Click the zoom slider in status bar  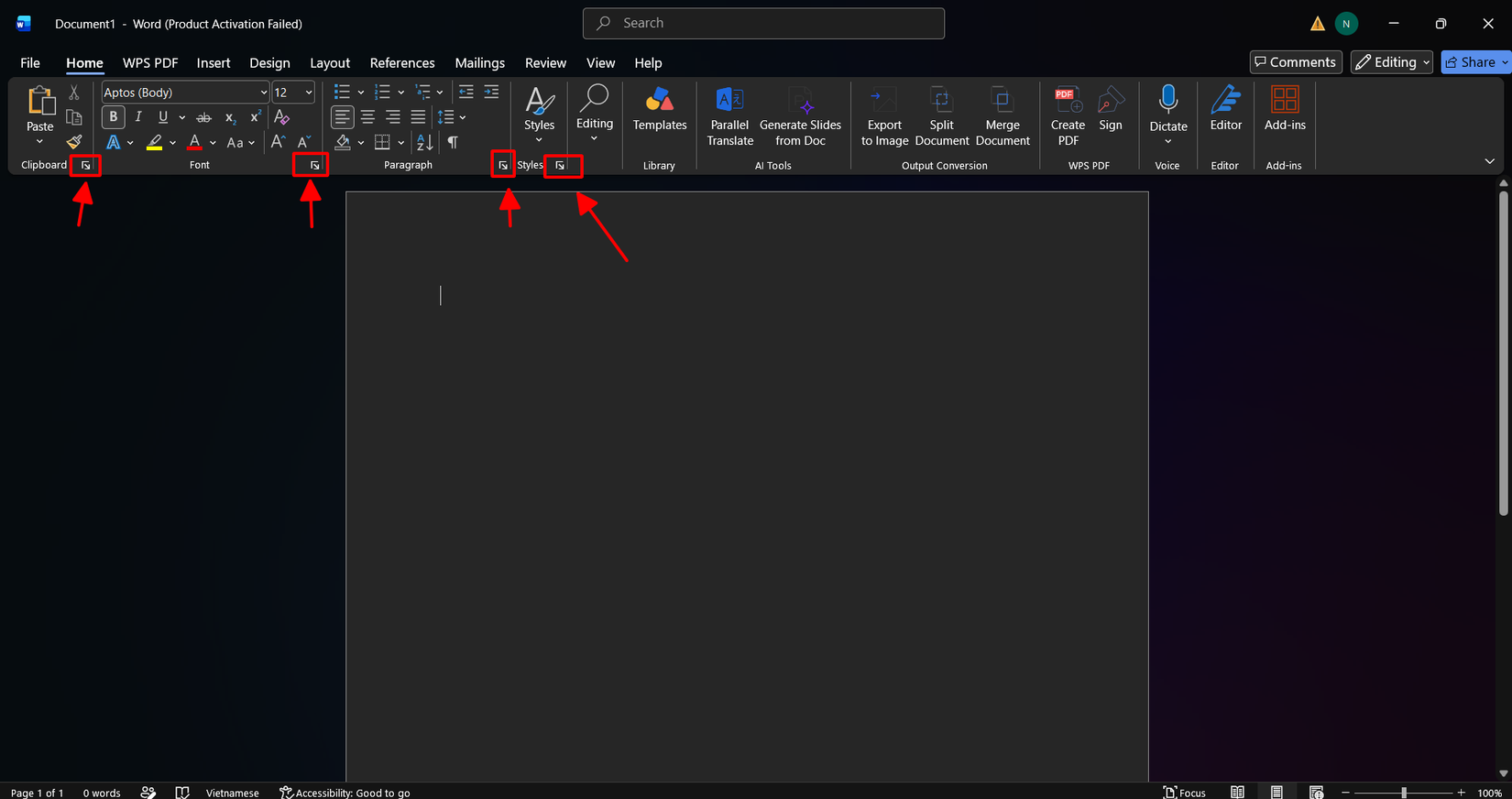click(1403, 793)
